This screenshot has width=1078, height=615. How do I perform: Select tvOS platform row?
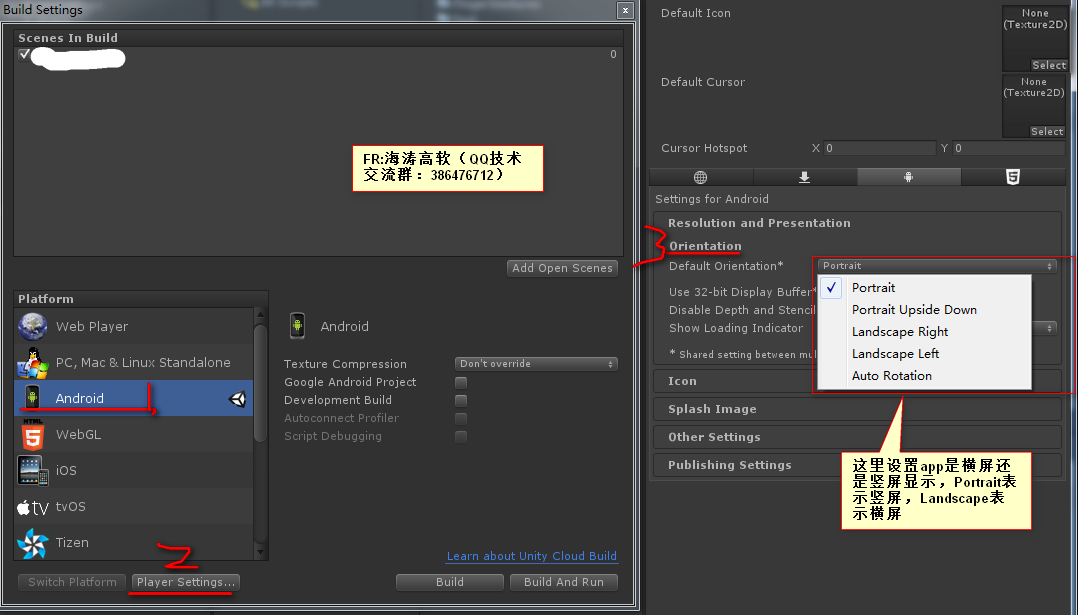(134, 506)
